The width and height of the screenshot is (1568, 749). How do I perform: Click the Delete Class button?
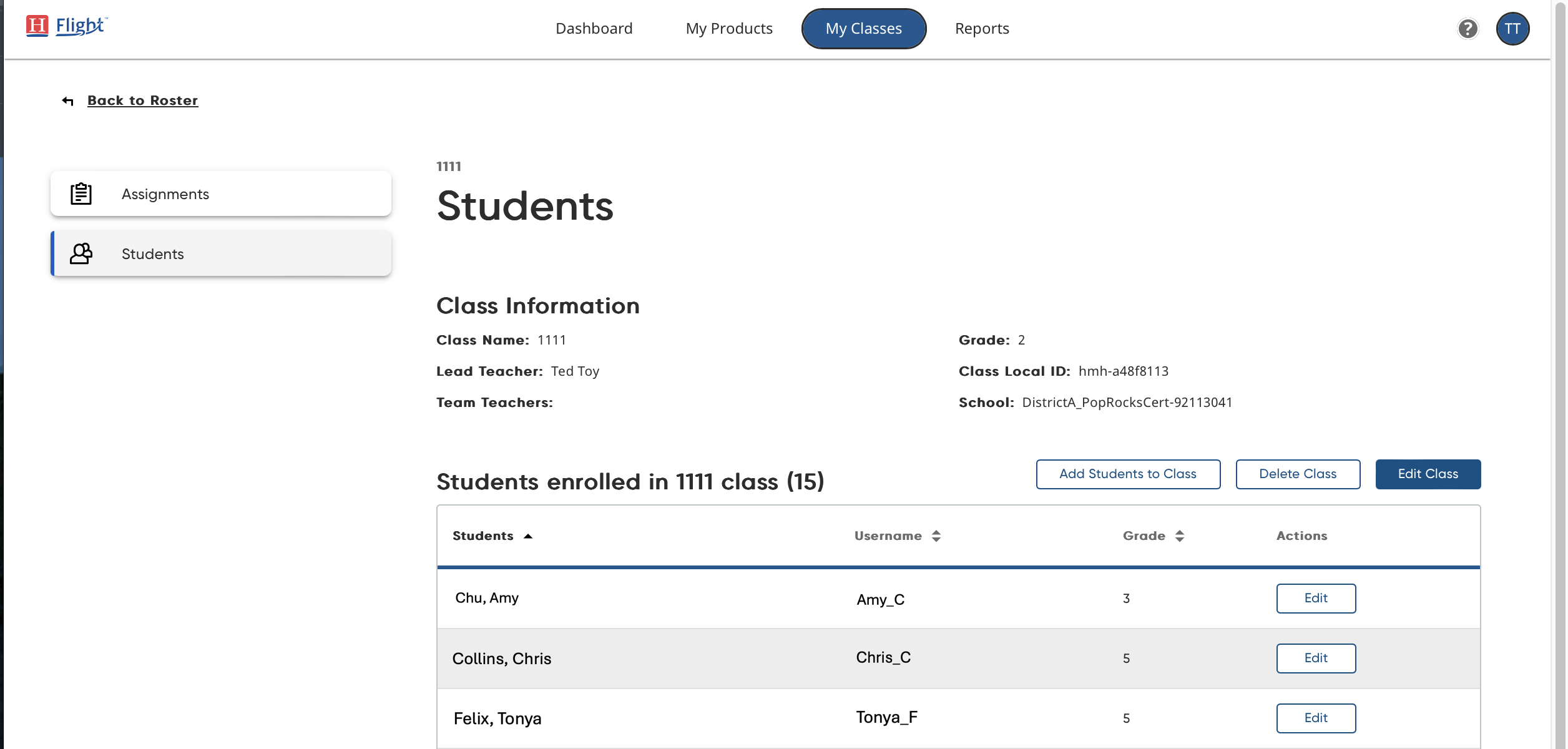[1298, 474]
